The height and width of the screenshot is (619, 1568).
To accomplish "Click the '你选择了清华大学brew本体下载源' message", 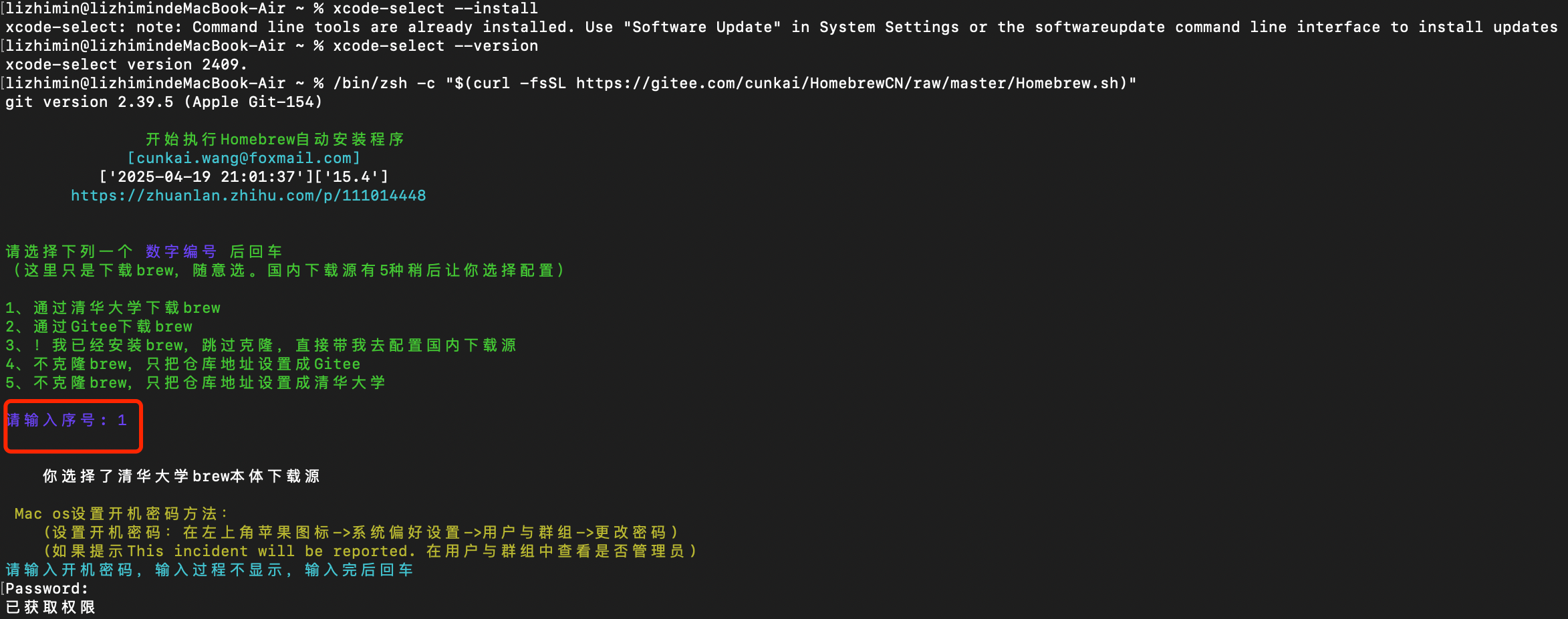I will point(181,477).
